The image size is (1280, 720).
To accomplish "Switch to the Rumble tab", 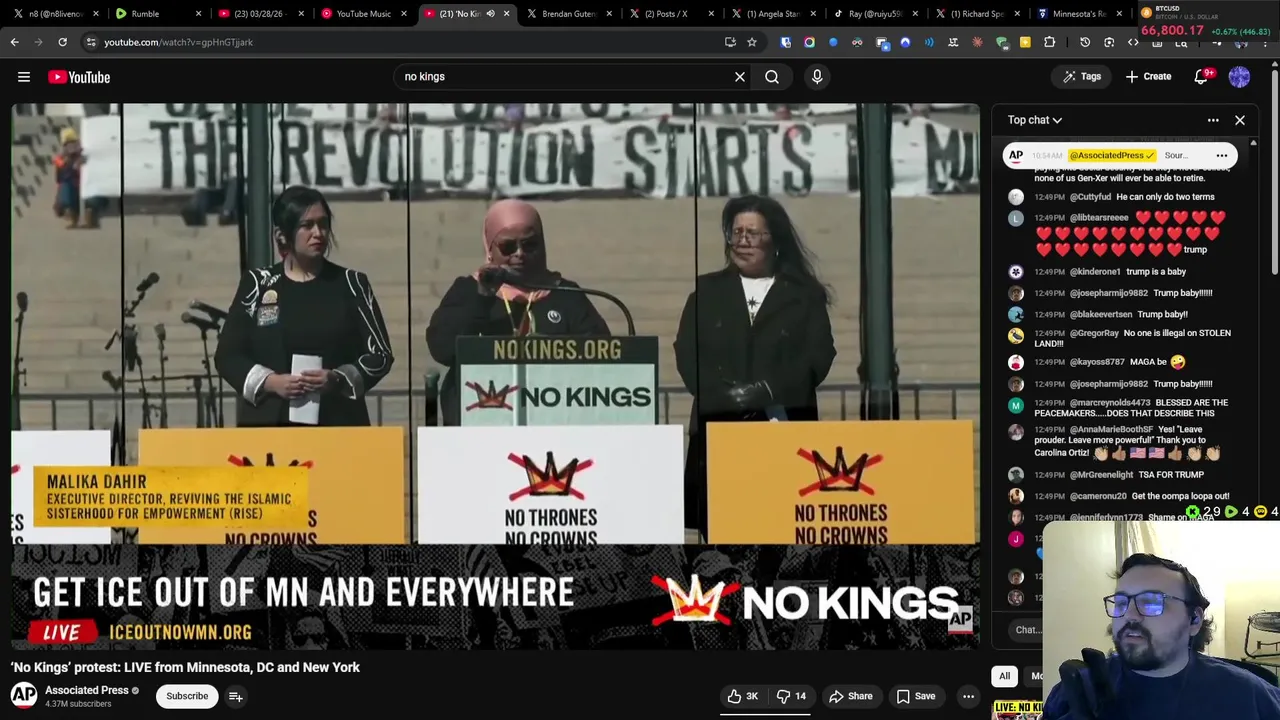I will (x=158, y=14).
